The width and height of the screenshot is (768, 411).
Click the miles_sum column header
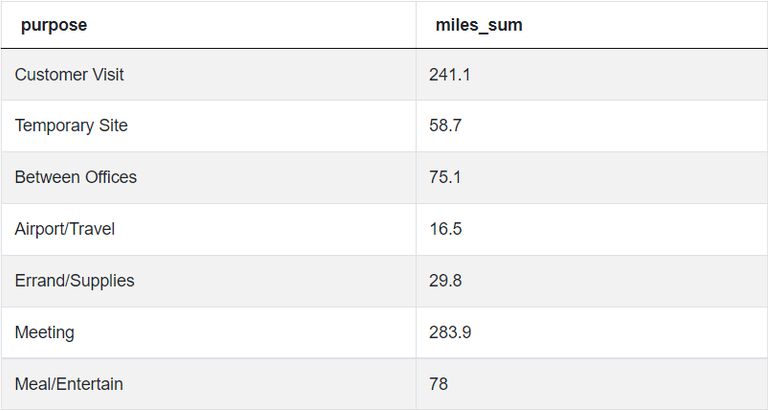[x=479, y=25]
